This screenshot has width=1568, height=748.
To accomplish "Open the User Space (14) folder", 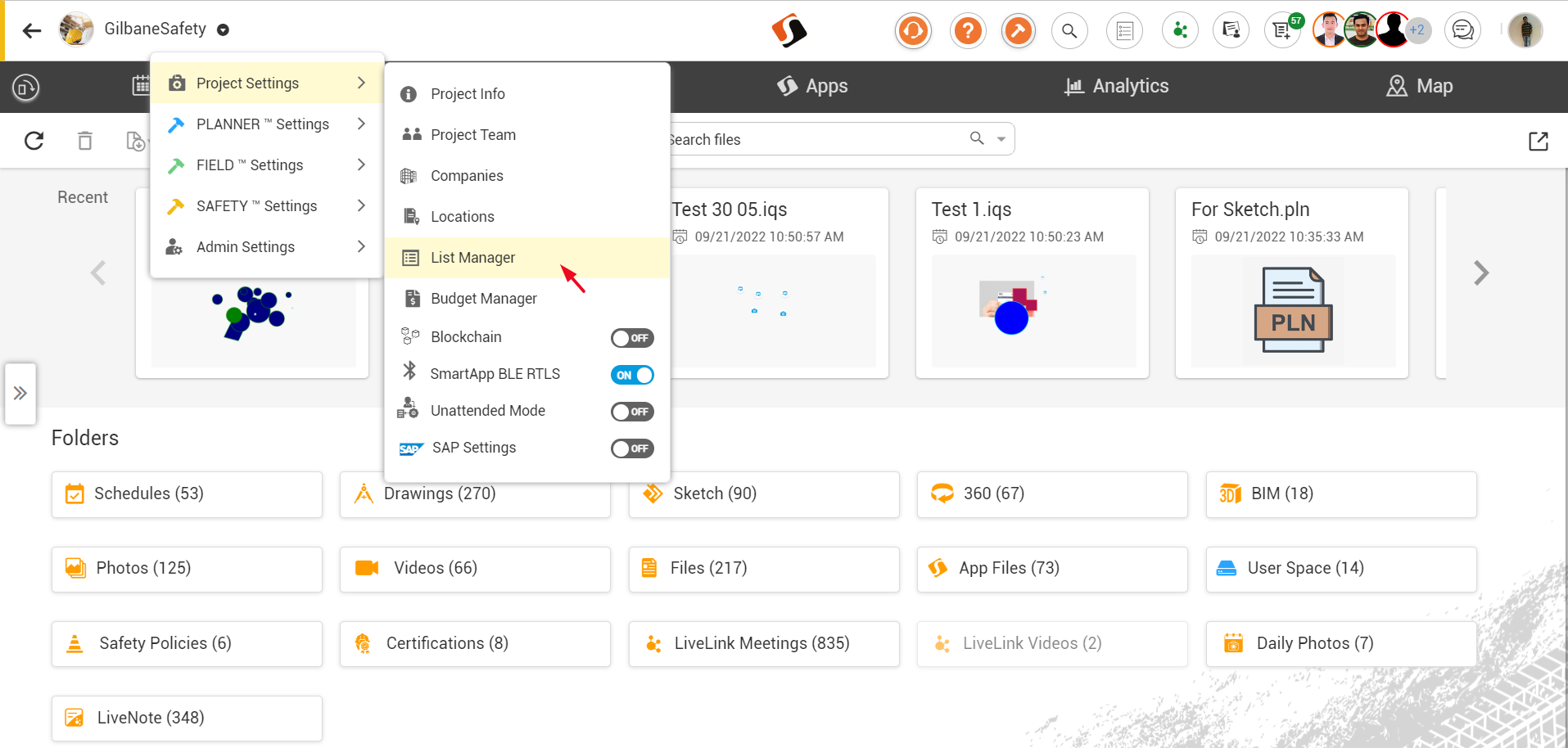I will coord(1341,569).
